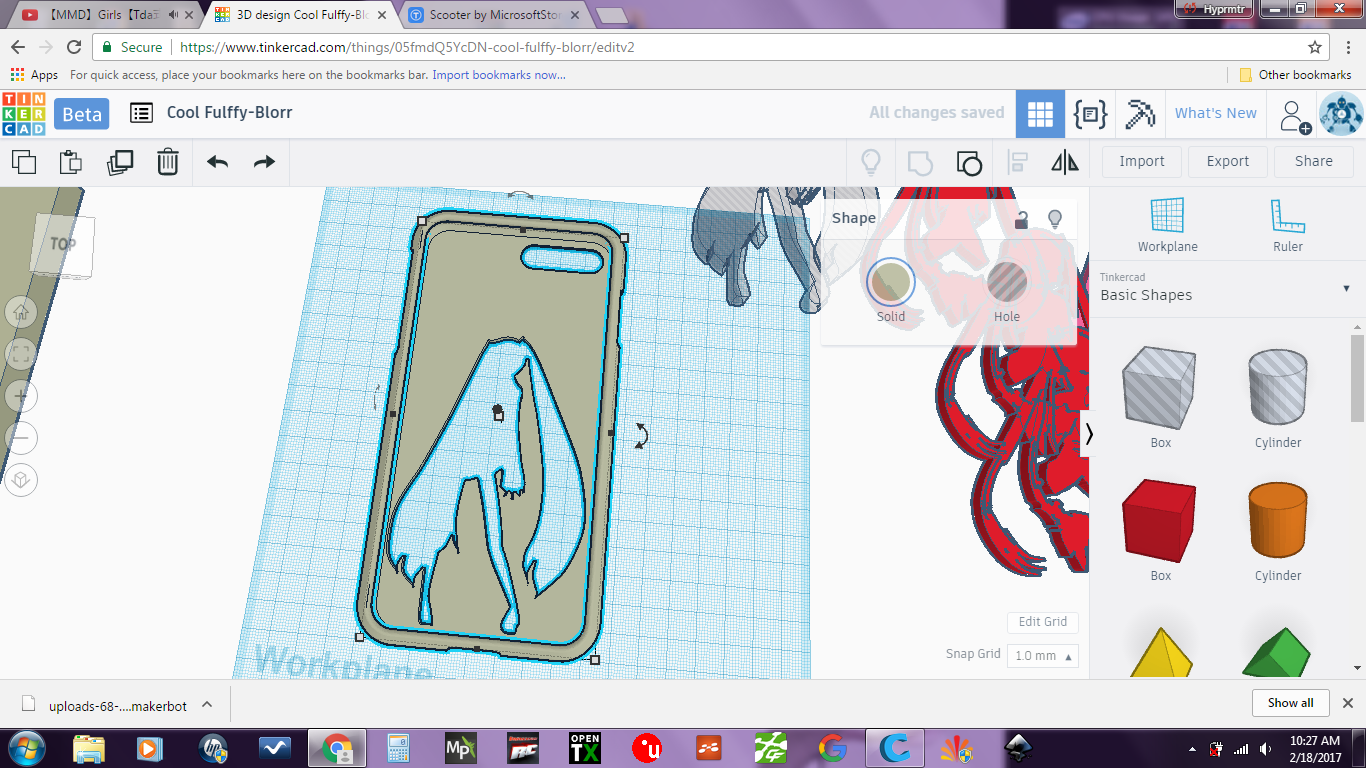
Task: Click the Export button
Action: [1228, 162]
